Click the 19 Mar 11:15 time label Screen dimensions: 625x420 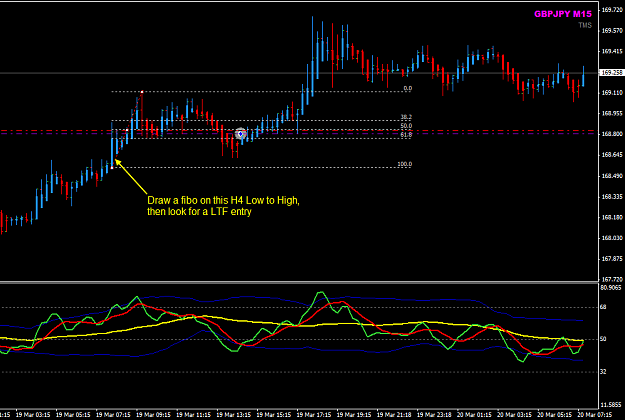[194, 414]
